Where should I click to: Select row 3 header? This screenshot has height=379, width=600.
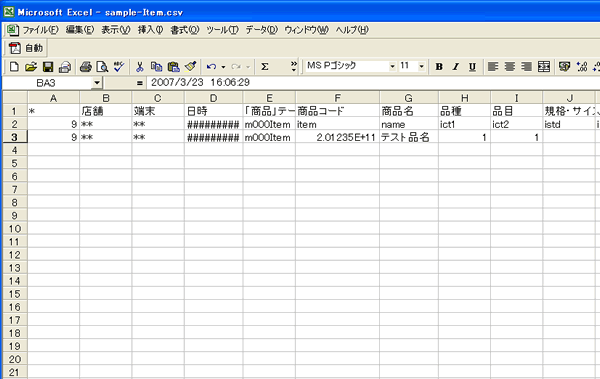(15, 137)
